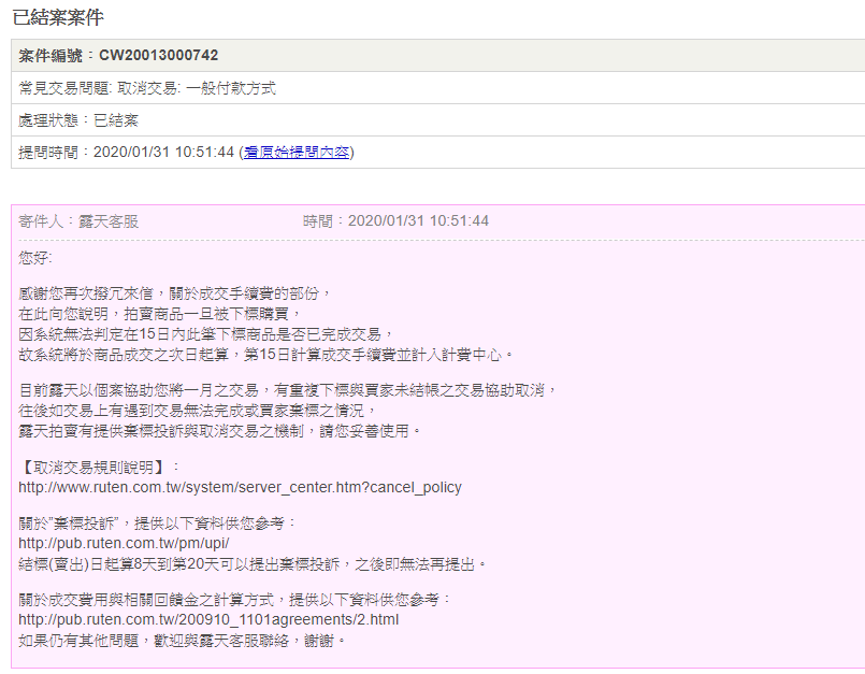Click the 常見交易問題: 取消交易 category row

click(438, 88)
